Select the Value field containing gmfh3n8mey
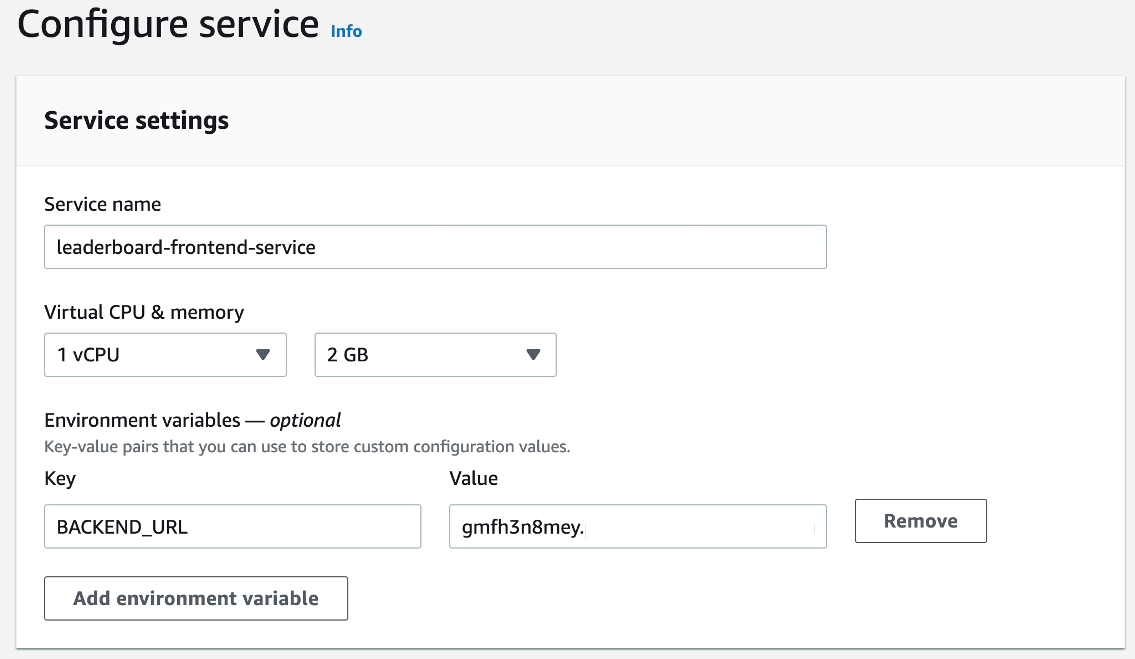The height and width of the screenshot is (659, 1135). pos(637,525)
